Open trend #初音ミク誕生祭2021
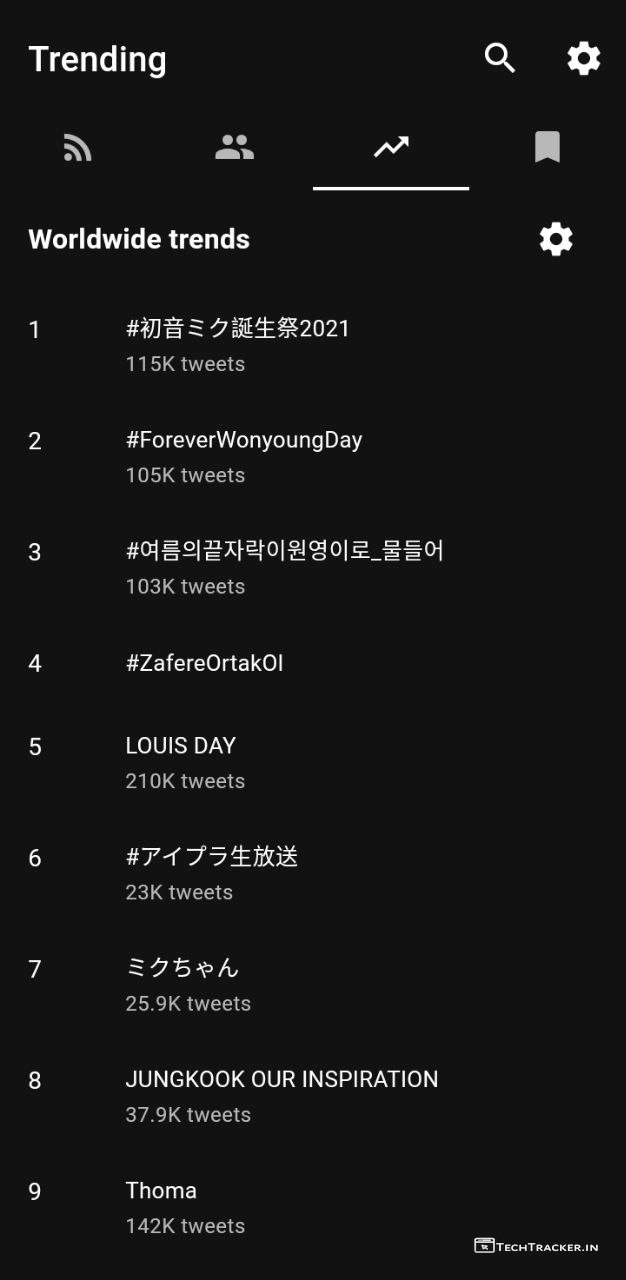The width and height of the screenshot is (626, 1280). tap(238, 329)
